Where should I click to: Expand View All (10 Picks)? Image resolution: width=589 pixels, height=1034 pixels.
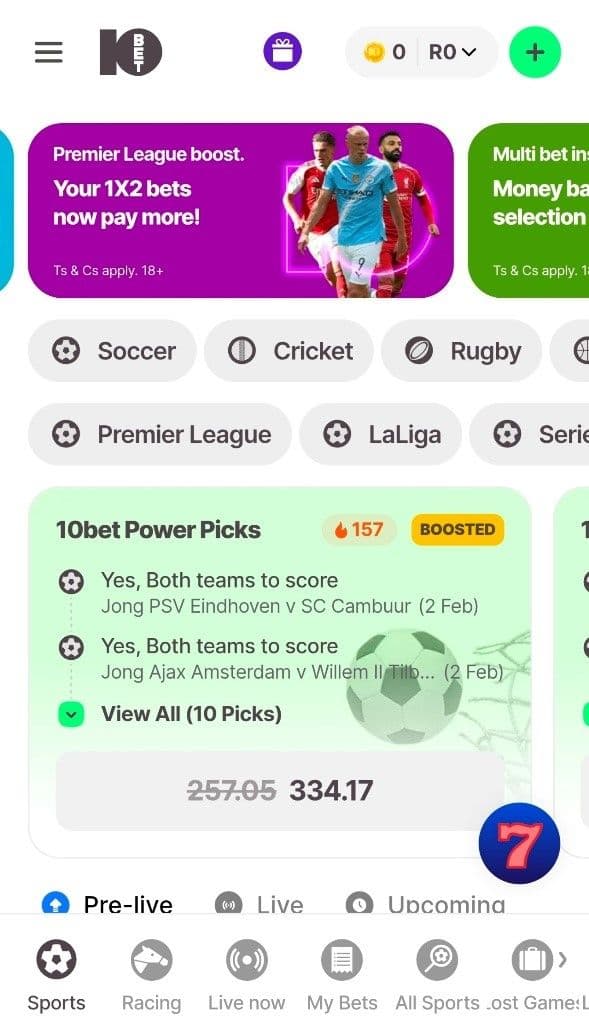click(x=170, y=714)
